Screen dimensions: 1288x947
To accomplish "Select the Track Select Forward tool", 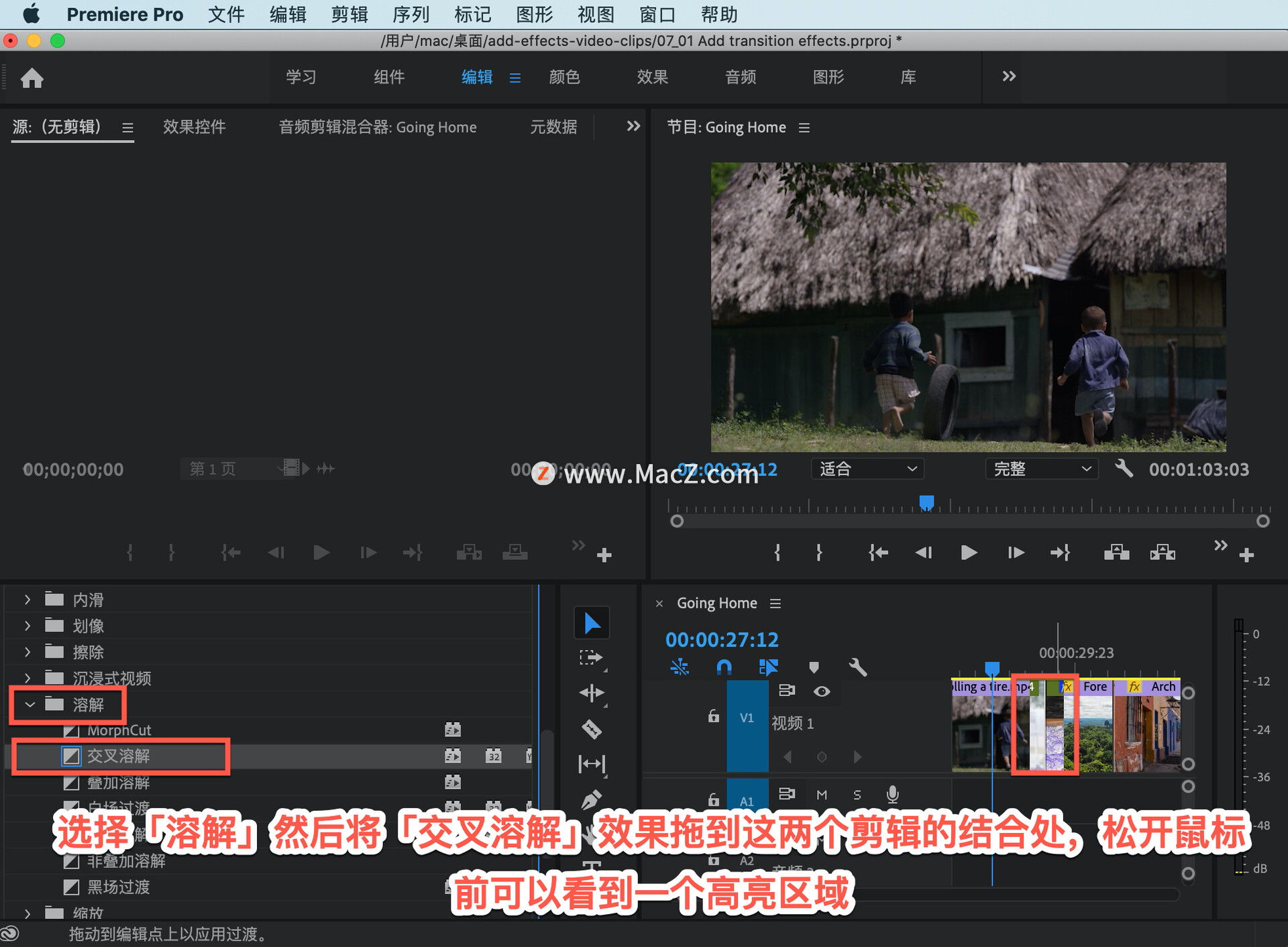I will tap(592, 658).
